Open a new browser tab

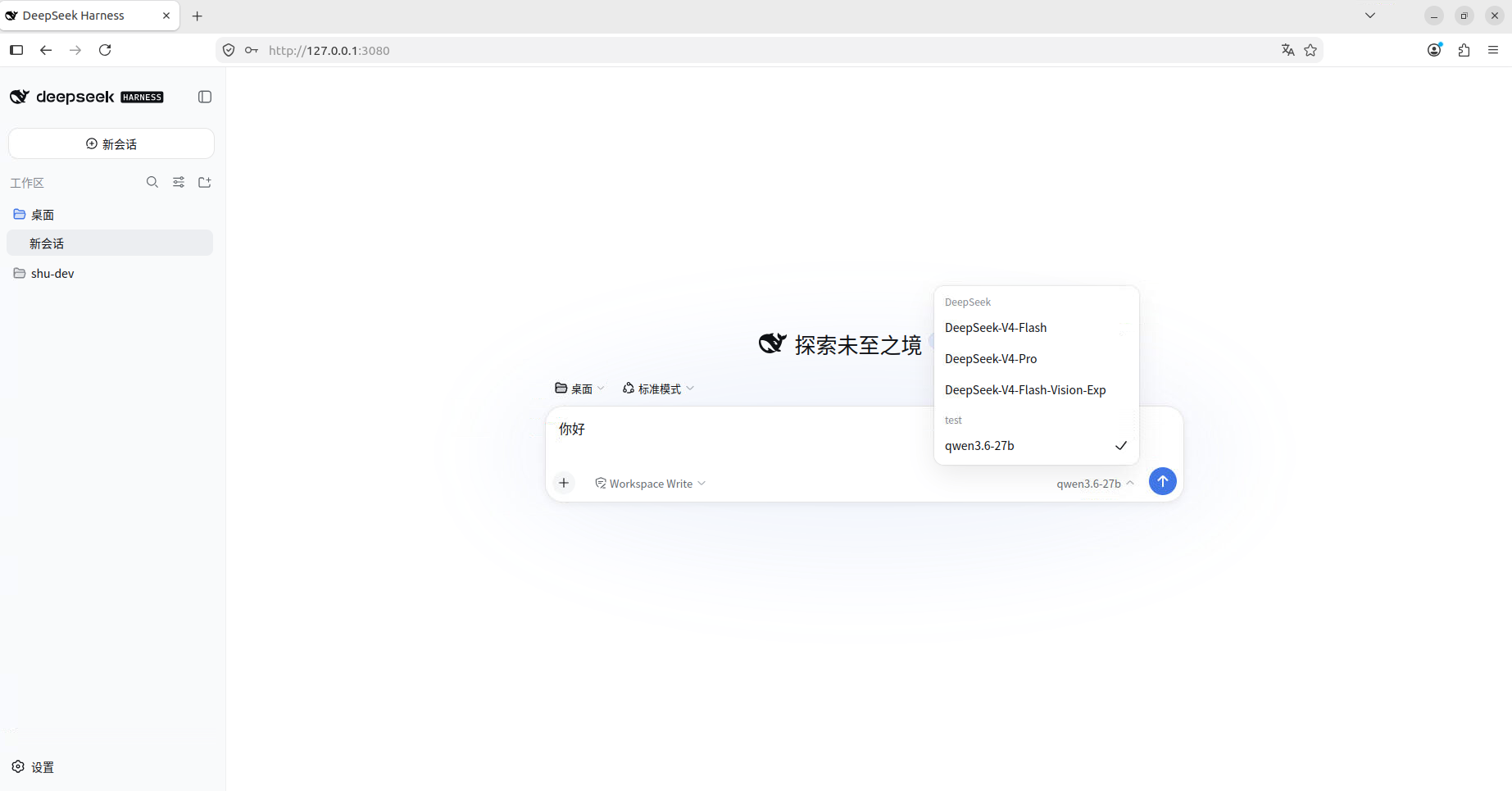(197, 16)
